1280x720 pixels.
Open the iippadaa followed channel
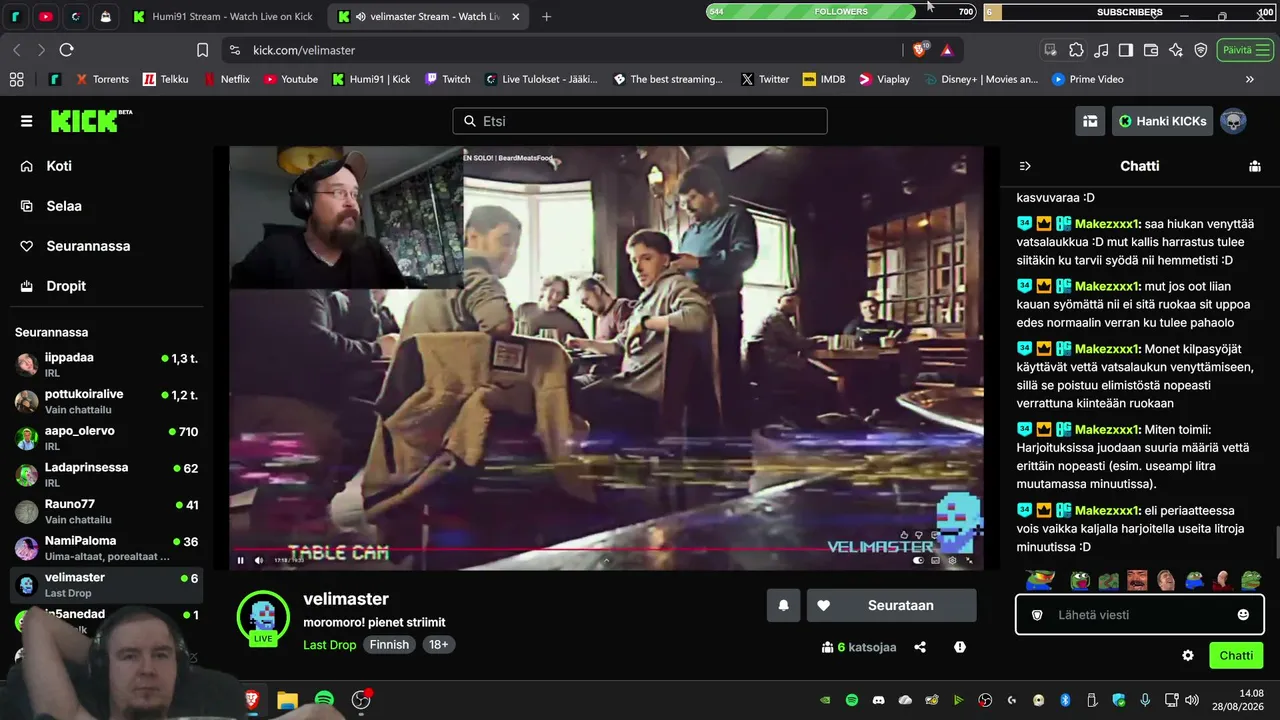106,365
